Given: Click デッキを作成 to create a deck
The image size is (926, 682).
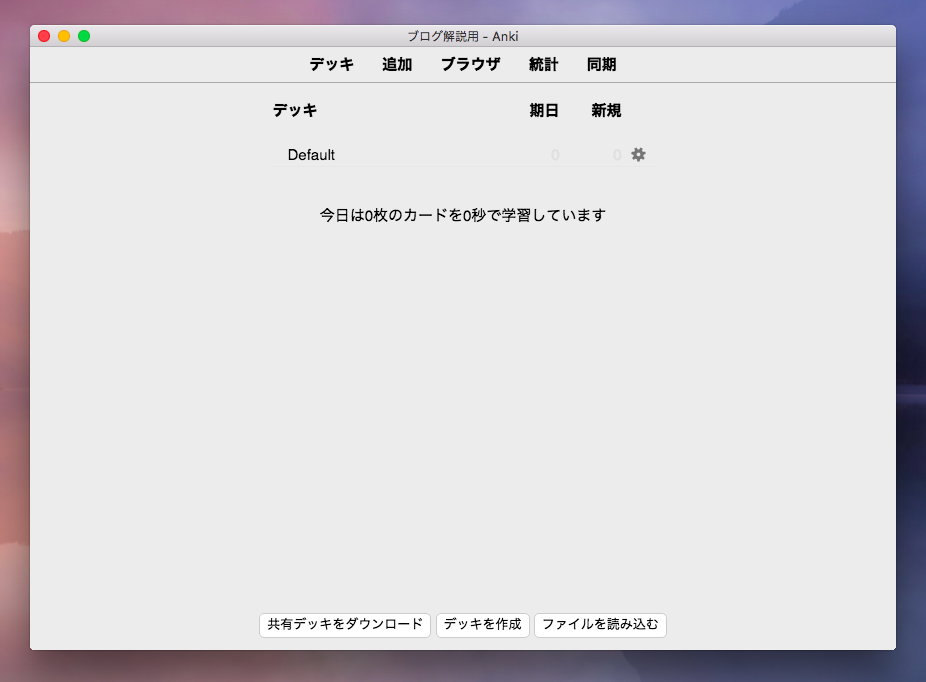Looking at the screenshot, I should [x=483, y=625].
